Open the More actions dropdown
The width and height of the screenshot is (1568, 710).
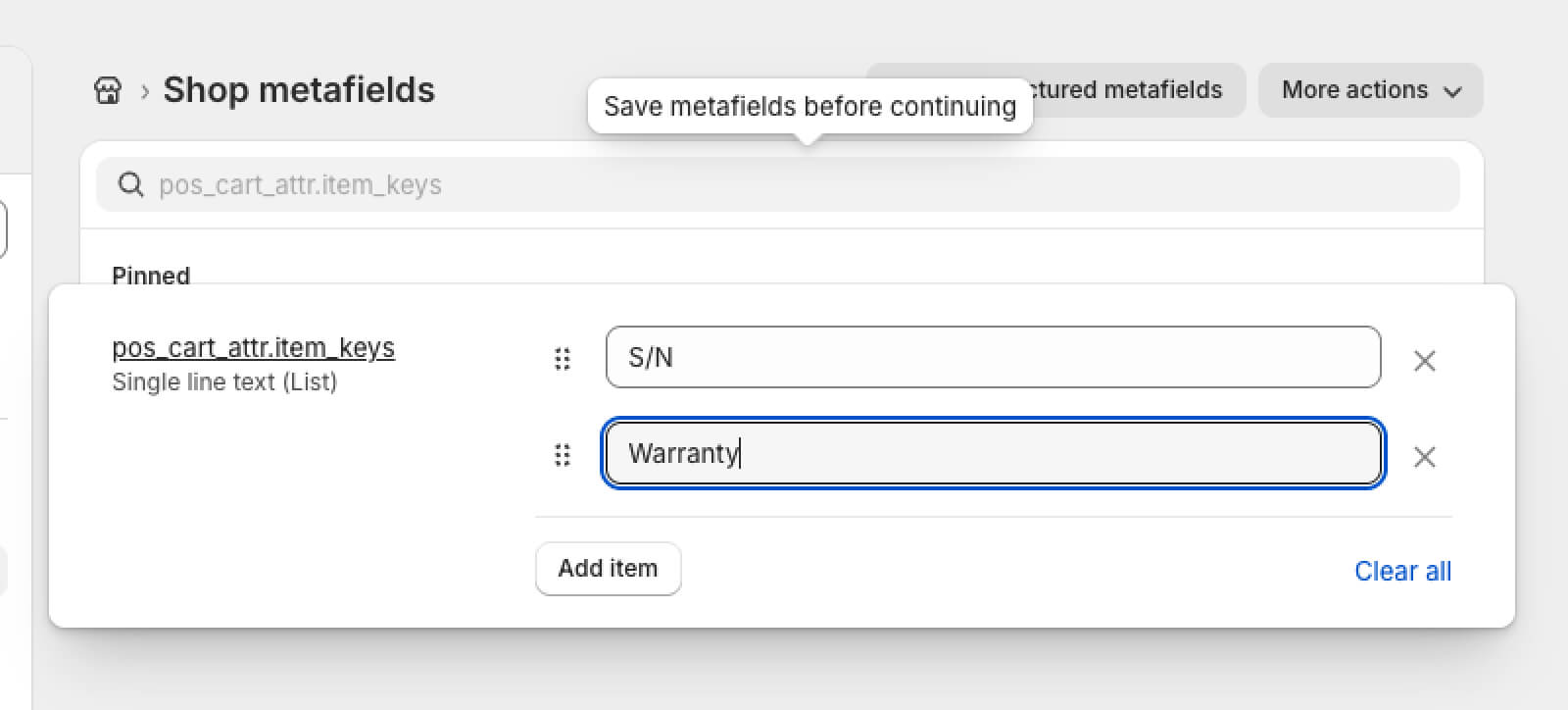1371,90
